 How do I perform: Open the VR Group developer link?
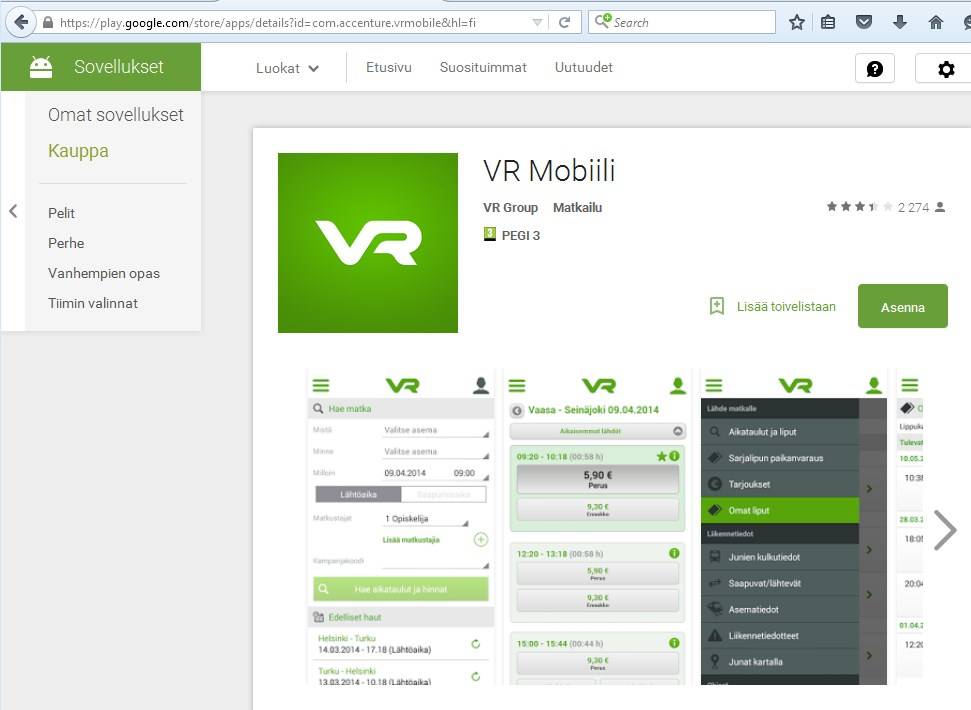[510, 208]
